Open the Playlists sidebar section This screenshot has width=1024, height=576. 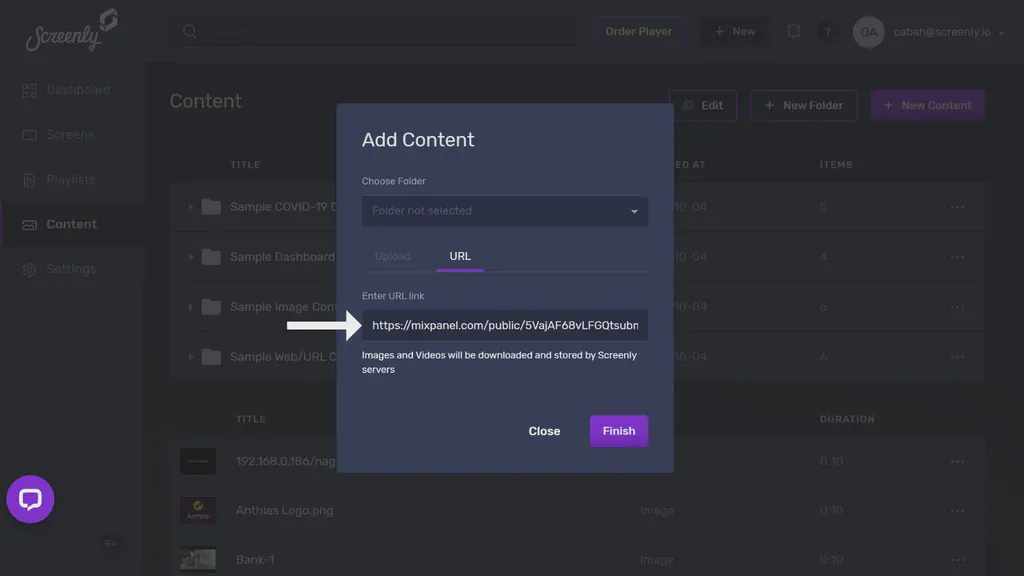75,179
